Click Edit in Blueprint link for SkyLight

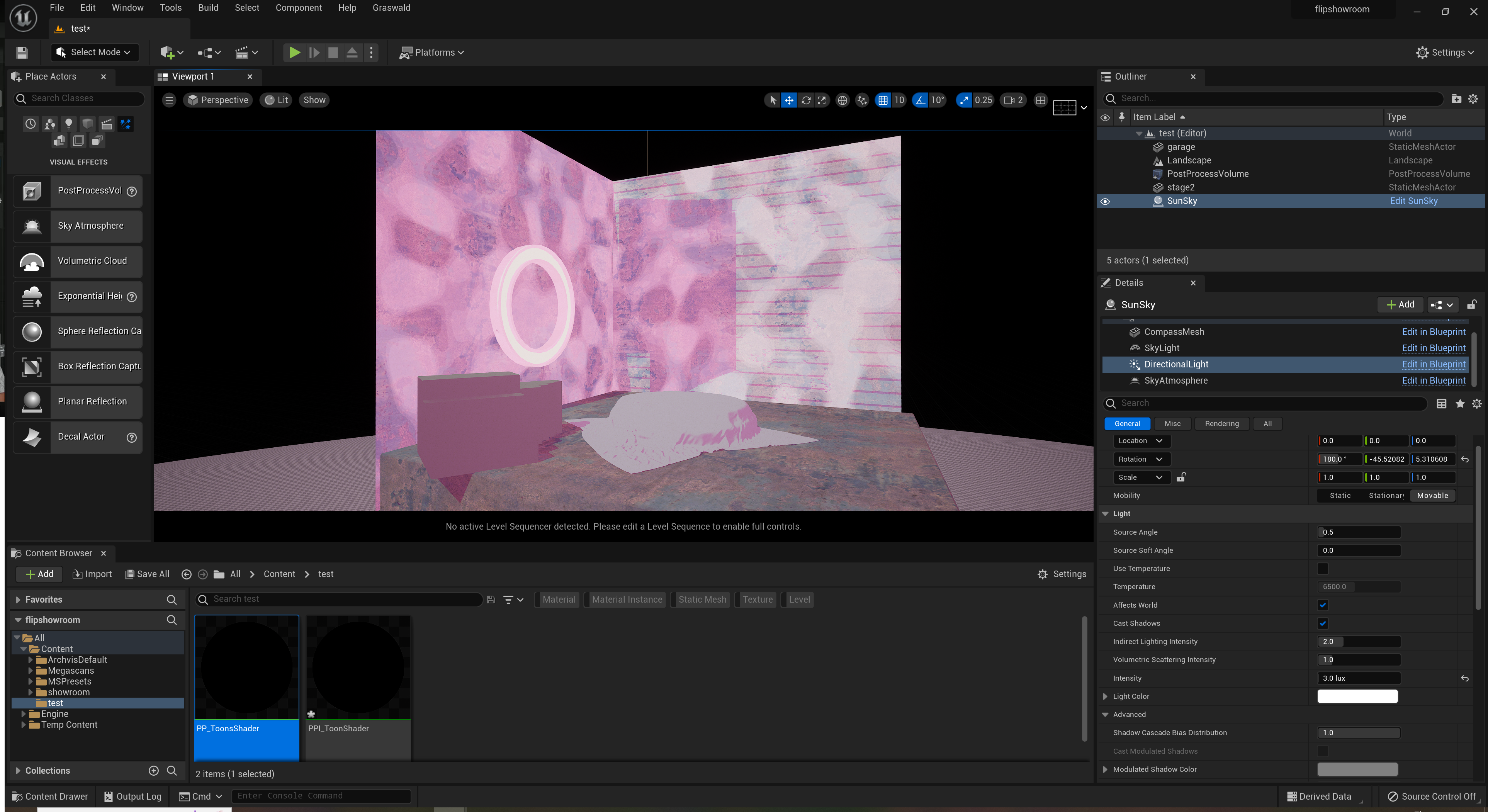click(x=1433, y=348)
